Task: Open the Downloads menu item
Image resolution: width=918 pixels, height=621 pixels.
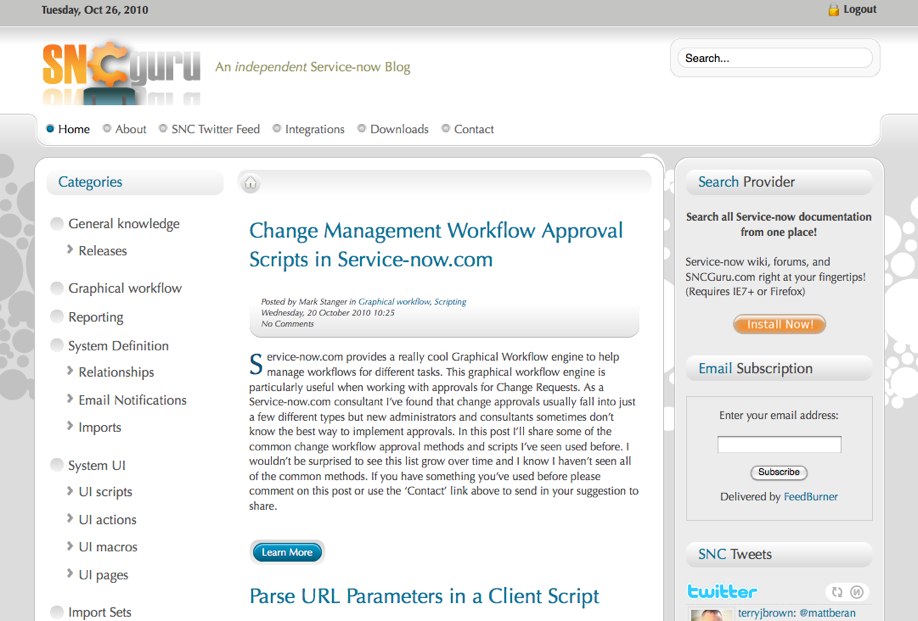Action: tap(399, 129)
